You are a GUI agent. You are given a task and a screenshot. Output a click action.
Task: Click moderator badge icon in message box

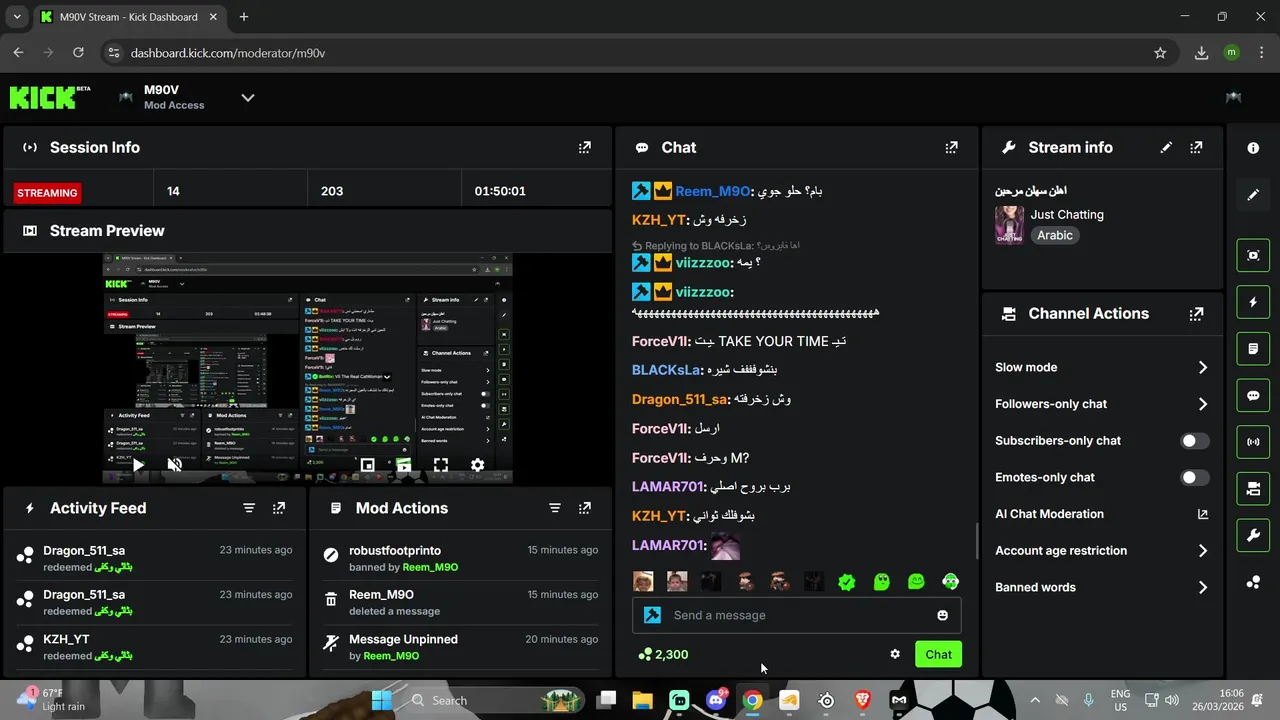tap(653, 615)
